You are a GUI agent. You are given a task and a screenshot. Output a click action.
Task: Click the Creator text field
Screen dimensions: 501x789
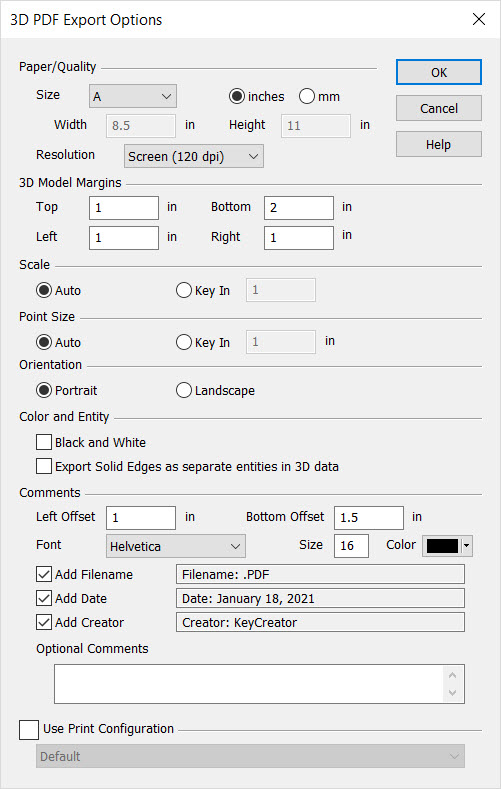[x=320, y=622]
